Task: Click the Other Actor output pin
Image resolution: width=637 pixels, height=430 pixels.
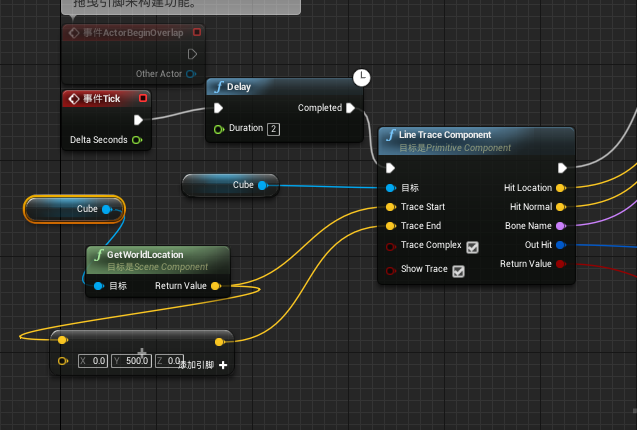Action: point(190,74)
